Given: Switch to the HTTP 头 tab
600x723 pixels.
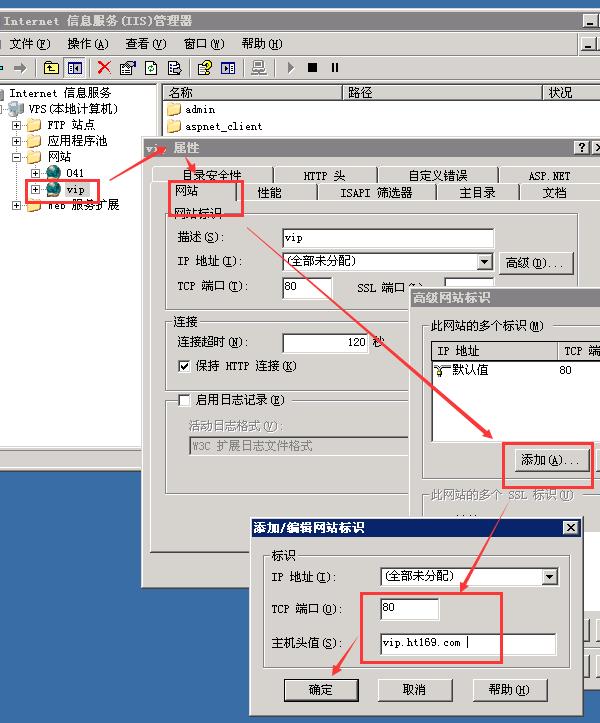Looking at the screenshot, I should point(324,176).
